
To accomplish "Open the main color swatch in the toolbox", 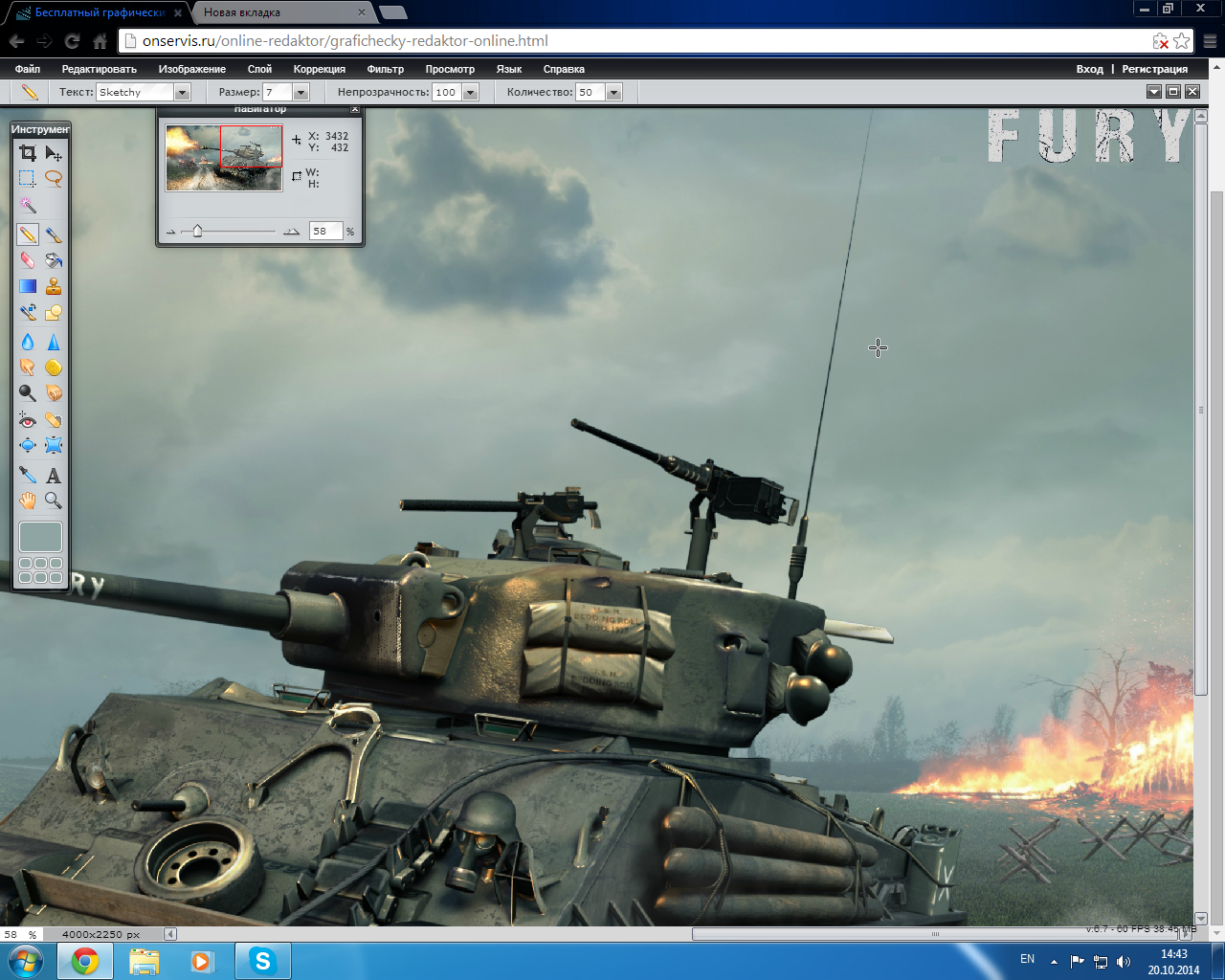I will (40, 537).
